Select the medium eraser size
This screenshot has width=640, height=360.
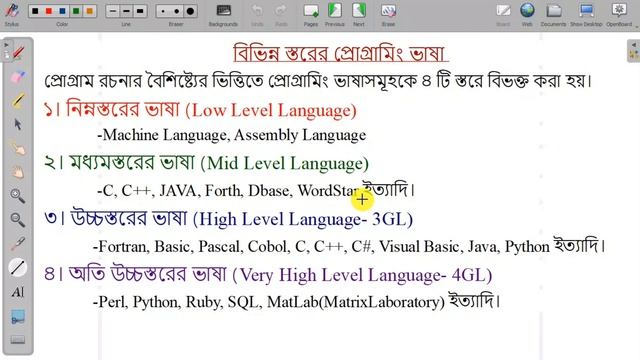[x=177, y=11]
